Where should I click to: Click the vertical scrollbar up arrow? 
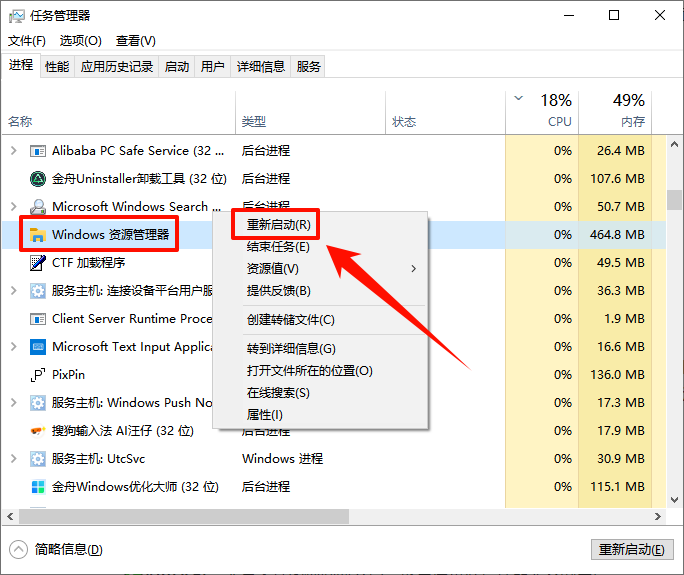click(674, 144)
